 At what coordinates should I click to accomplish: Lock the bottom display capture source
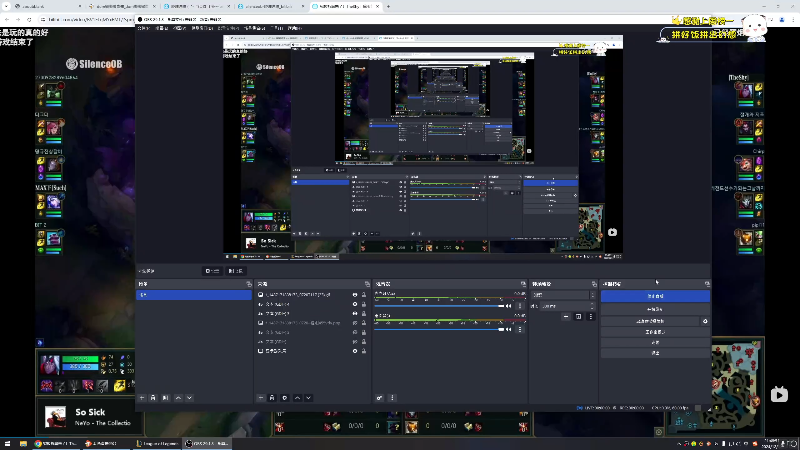click(364, 351)
